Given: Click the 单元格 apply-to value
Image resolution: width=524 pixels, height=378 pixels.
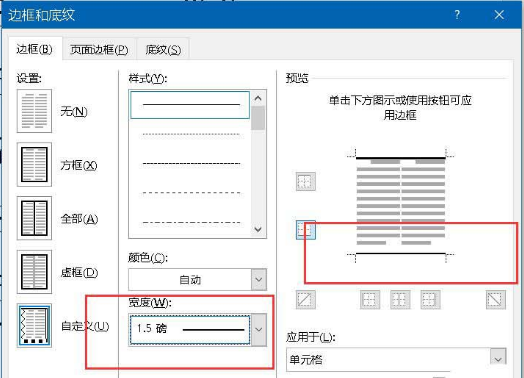Looking at the screenshot, I should point(306,360).
